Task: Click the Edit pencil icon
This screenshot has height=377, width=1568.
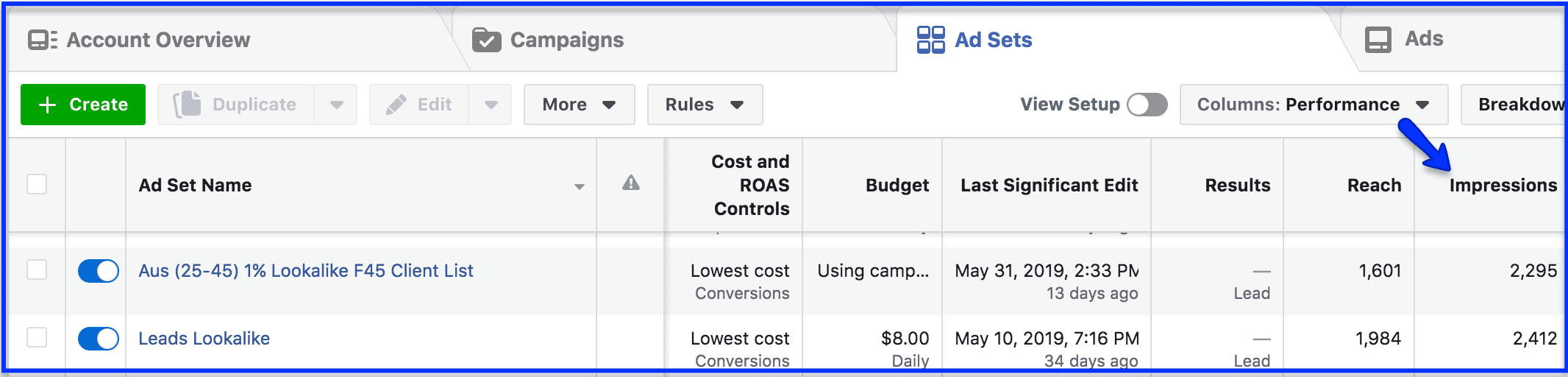Action: (396, 105)
